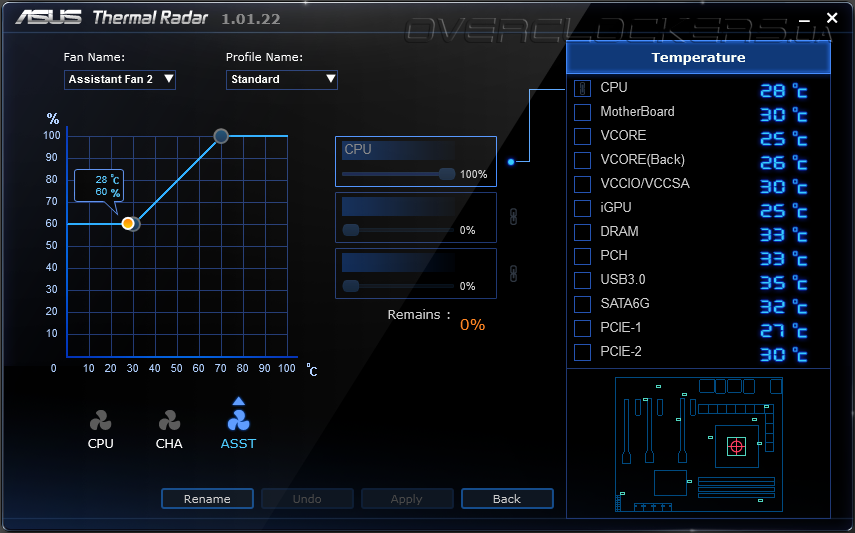Select the gray fan curve point at 100%
The image size is (855, 533).
(221, 136)
